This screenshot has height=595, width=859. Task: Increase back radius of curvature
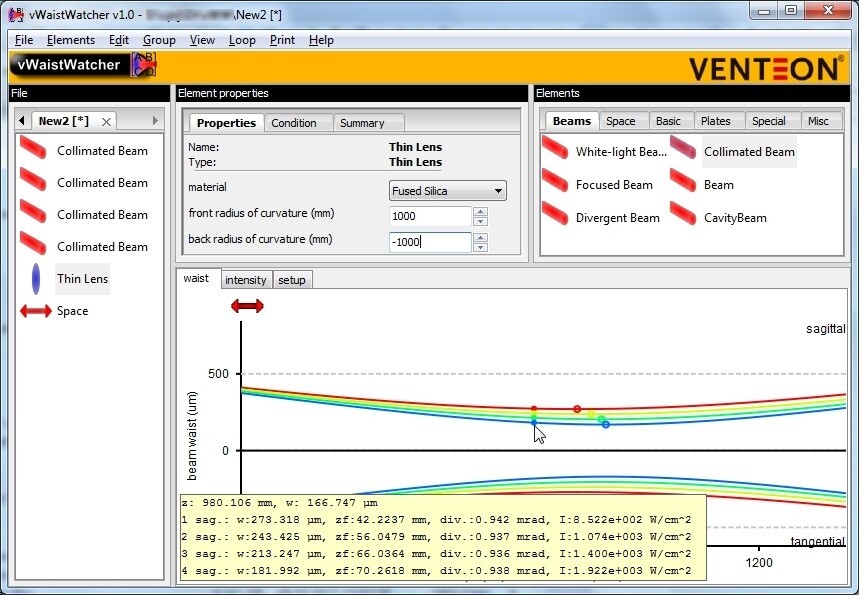pos(480,237)
